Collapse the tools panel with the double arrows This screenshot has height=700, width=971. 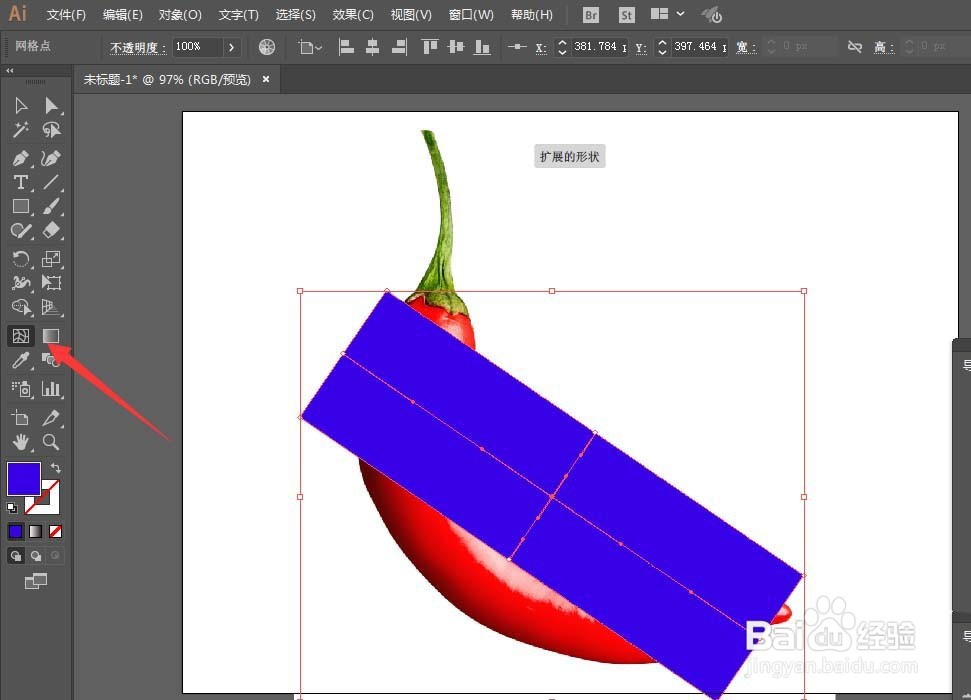point(10,71)
